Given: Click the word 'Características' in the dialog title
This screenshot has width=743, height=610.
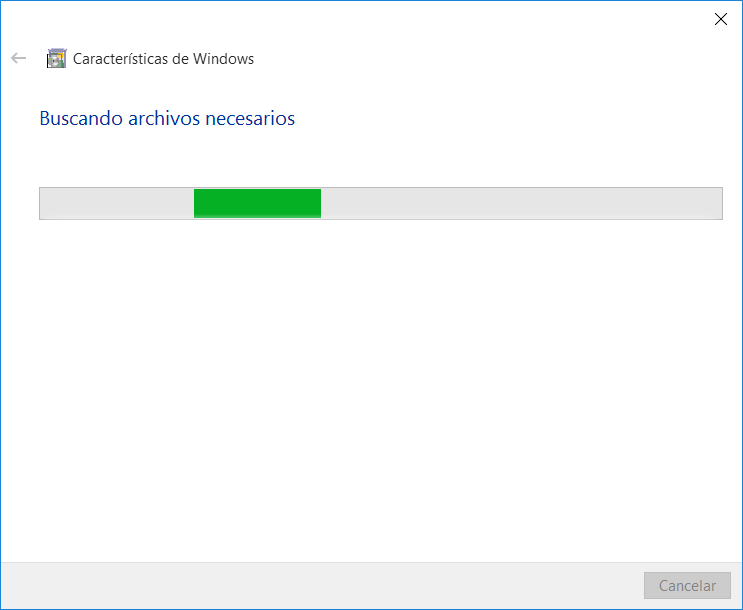Looking at the screenshot, I should click(120, 59).
